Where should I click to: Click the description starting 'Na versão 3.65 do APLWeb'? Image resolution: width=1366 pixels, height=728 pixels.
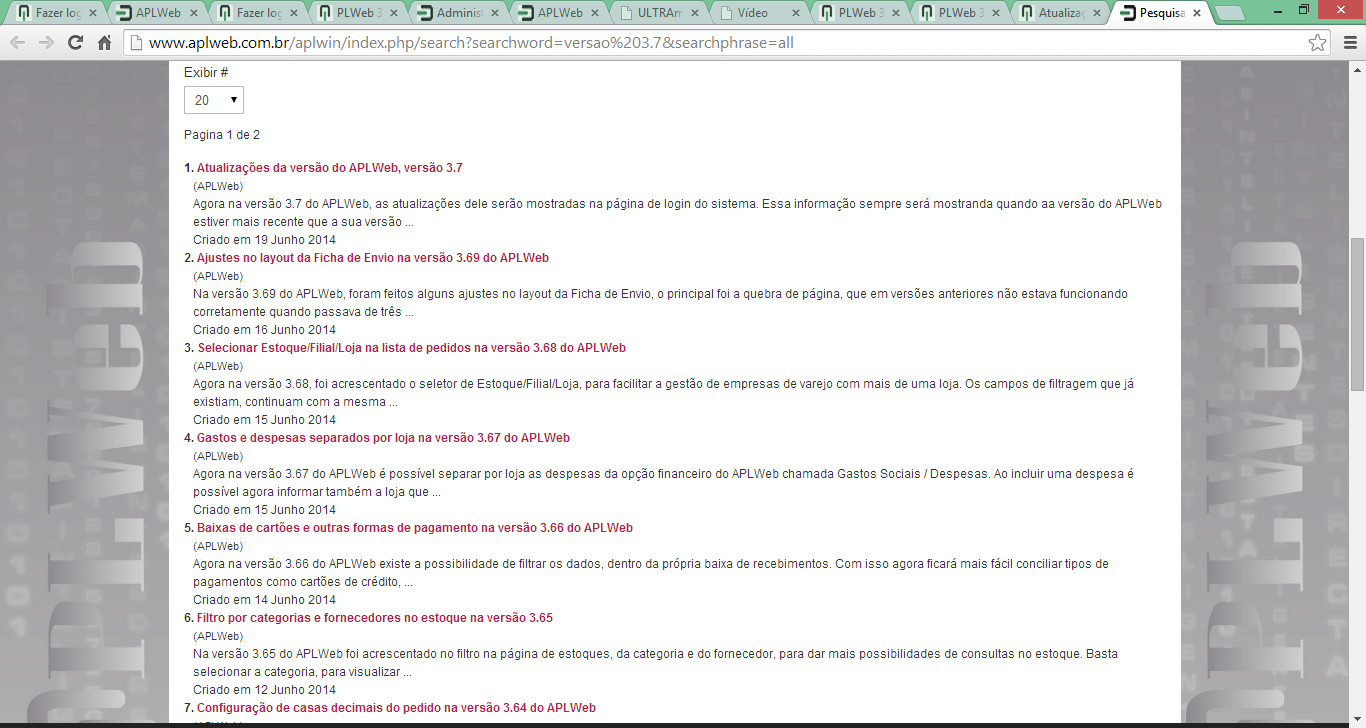point(656,663)
